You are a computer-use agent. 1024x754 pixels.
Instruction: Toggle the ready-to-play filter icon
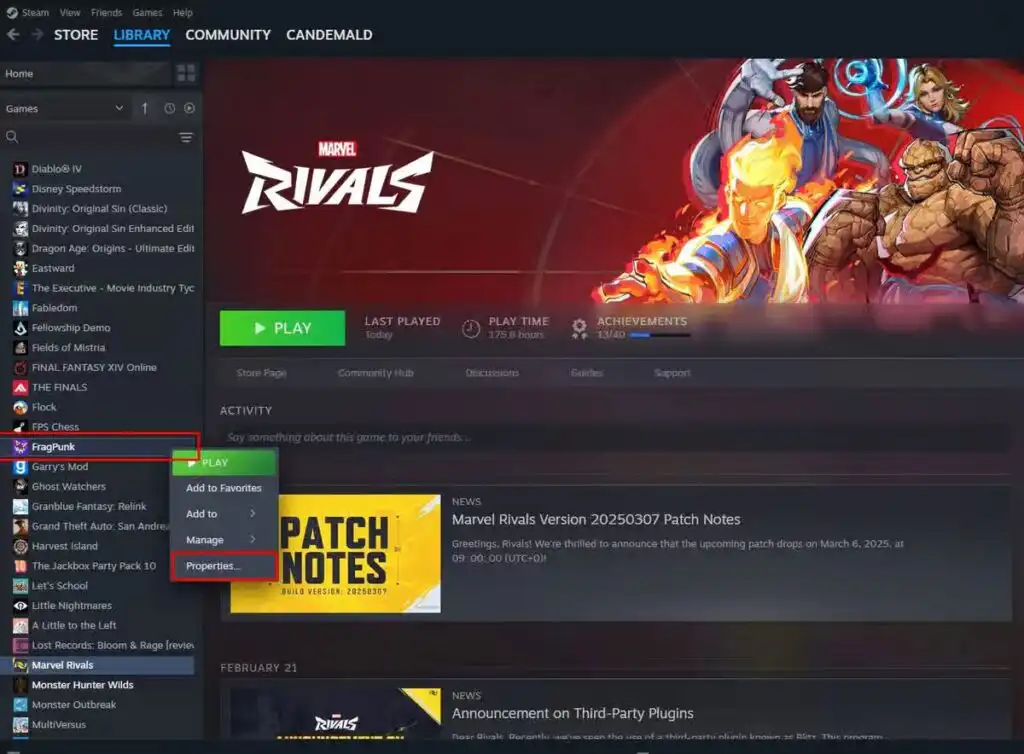(189, 108)
